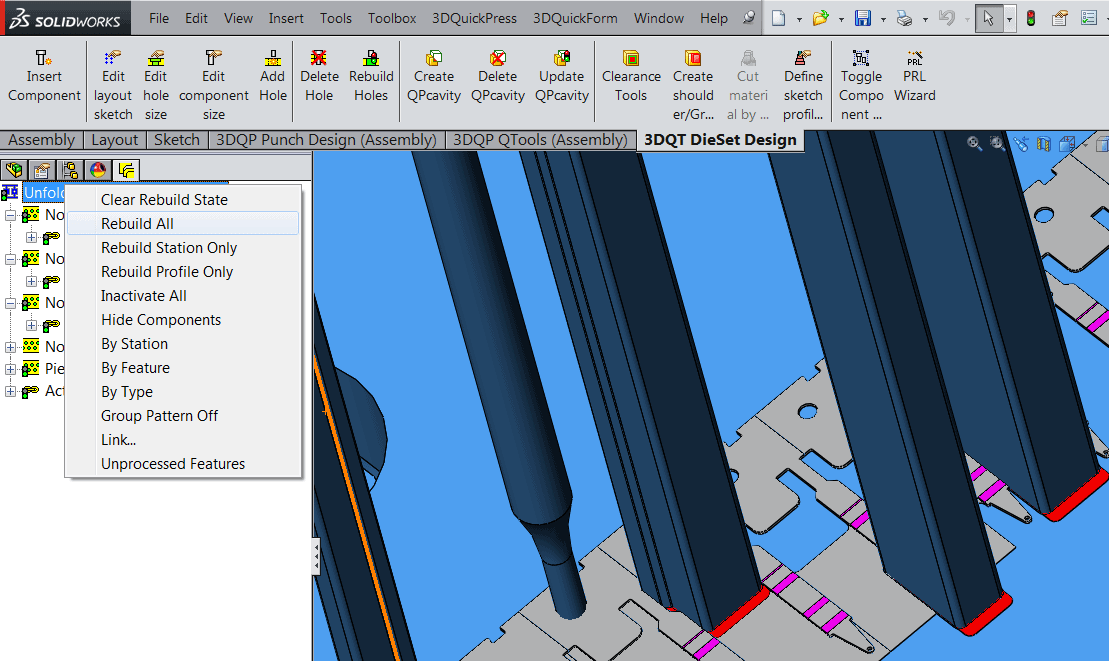The width and height of the screenshot is (1109, 661).
Task: Click the Rebuild traffic light icon
Action: 1031,18
